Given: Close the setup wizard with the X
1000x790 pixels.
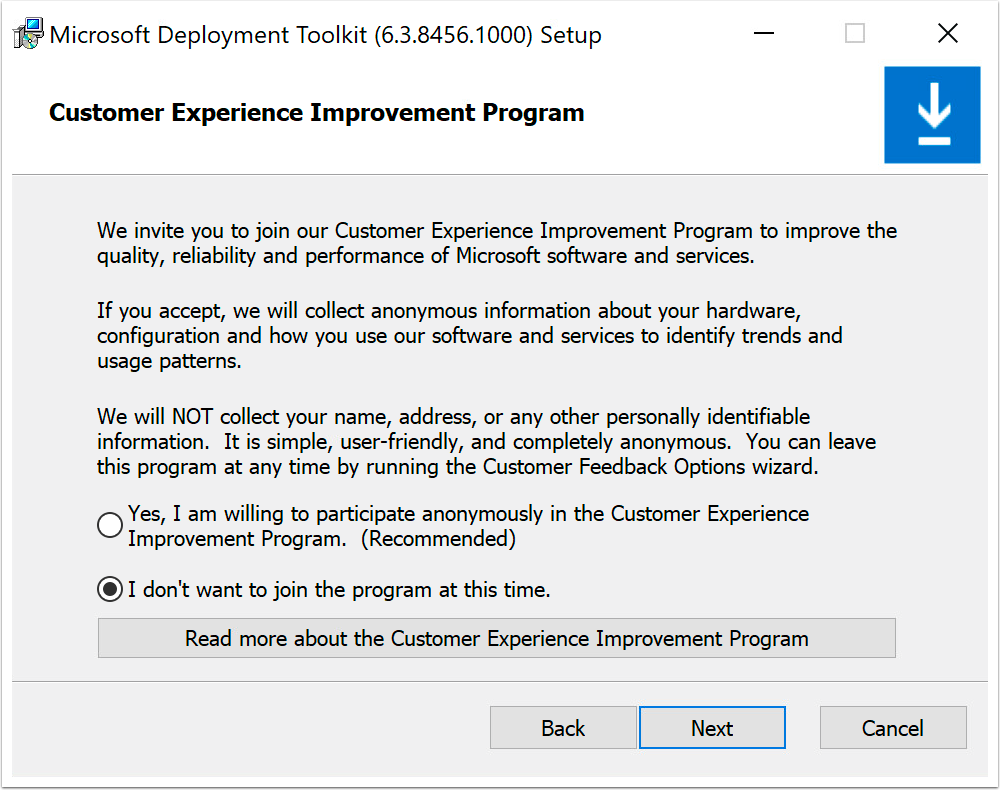Looking at the screenshot, I should pyautogui.click(x=948, y=33).
